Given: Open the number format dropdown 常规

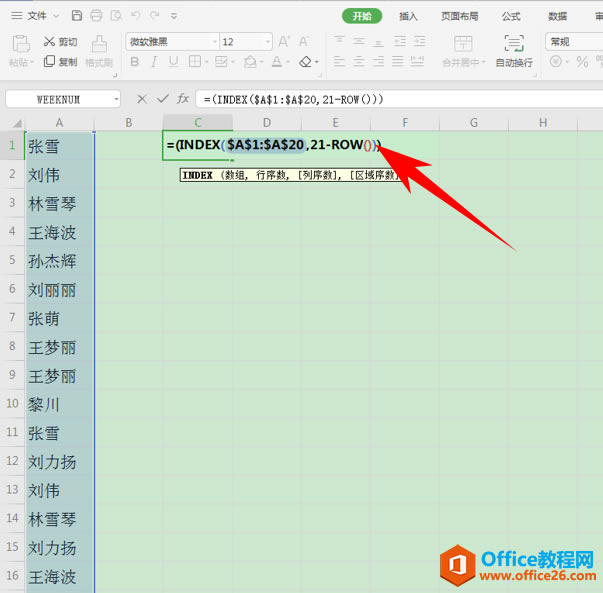Looking at the screenshot, I should click(575, 42).
